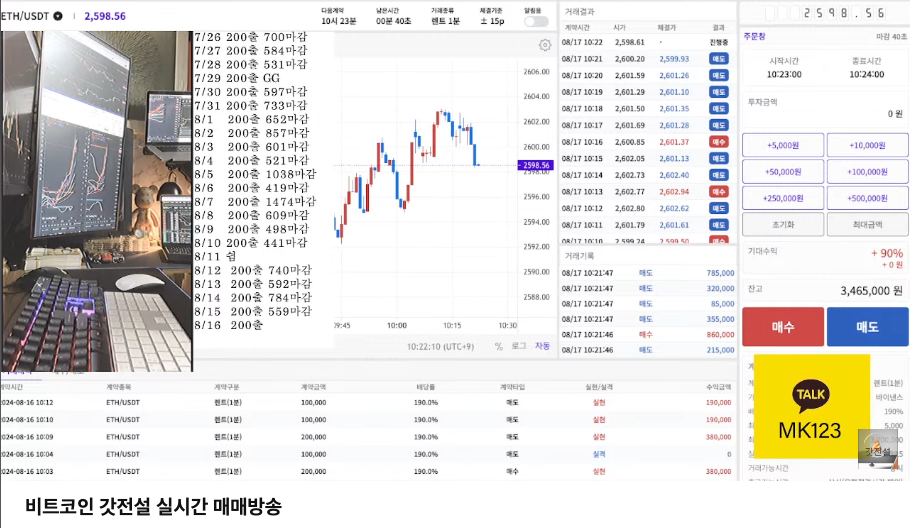Click the 실격 status in the 10:04 contract row

click(599, 454)
